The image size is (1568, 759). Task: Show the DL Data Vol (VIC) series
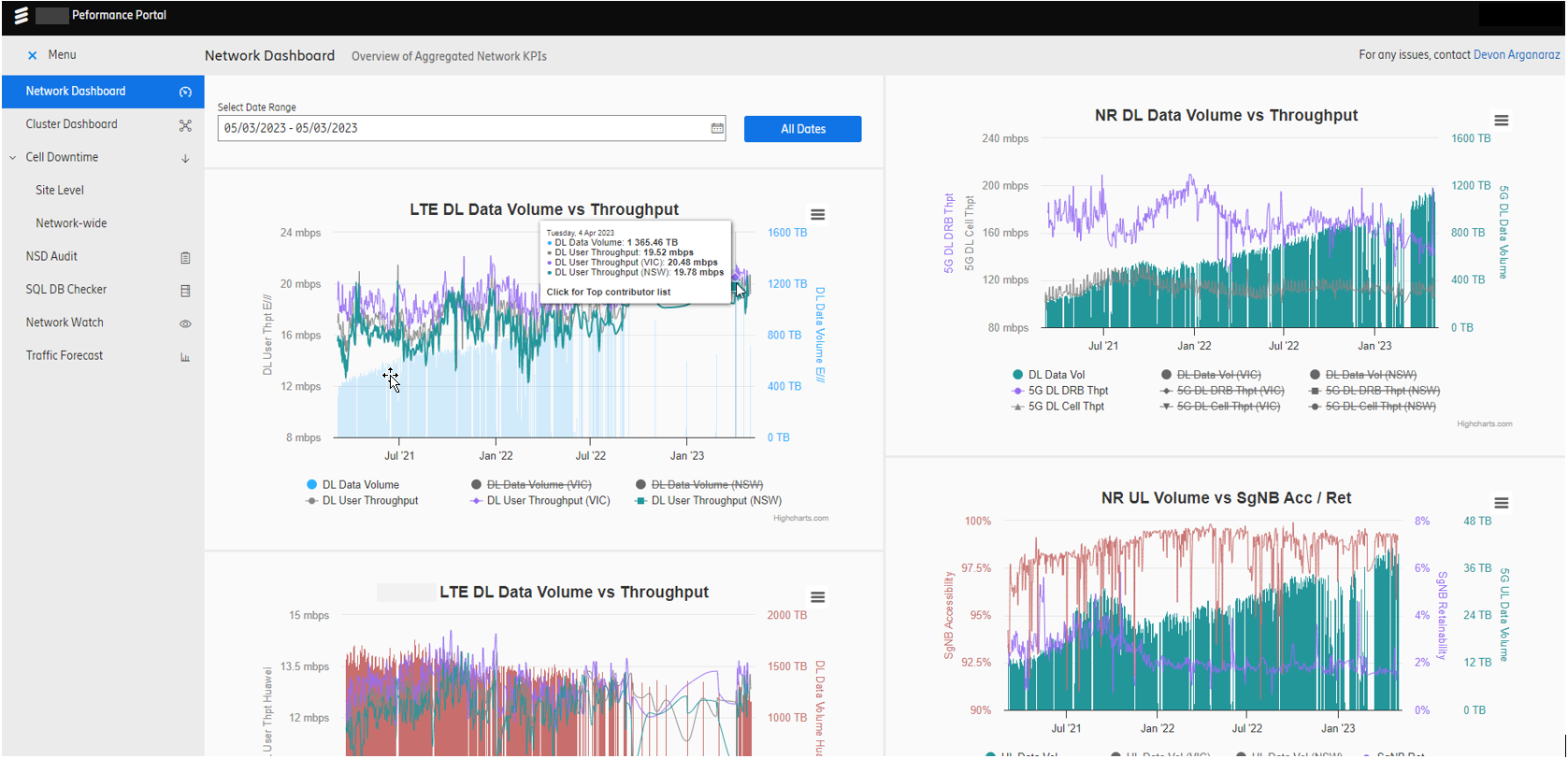click(1211, 375)
